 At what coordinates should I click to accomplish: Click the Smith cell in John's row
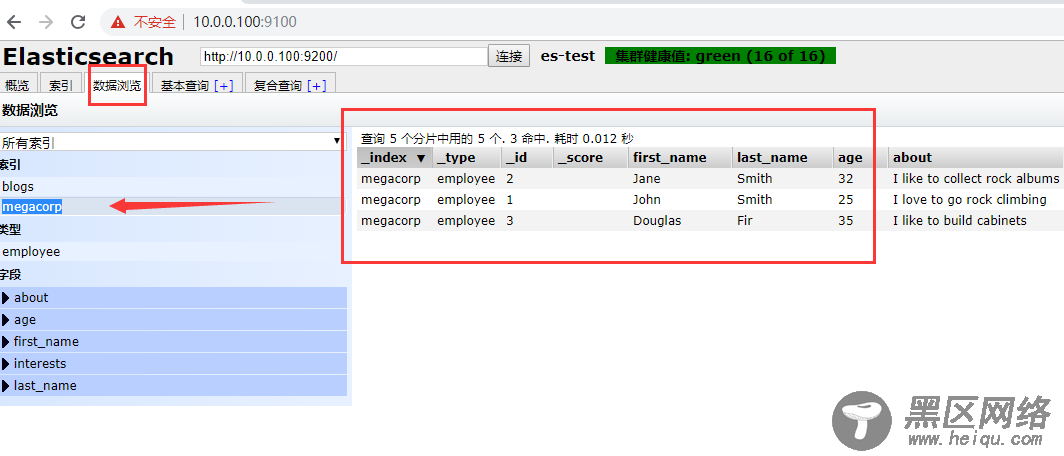coord(755,200)
